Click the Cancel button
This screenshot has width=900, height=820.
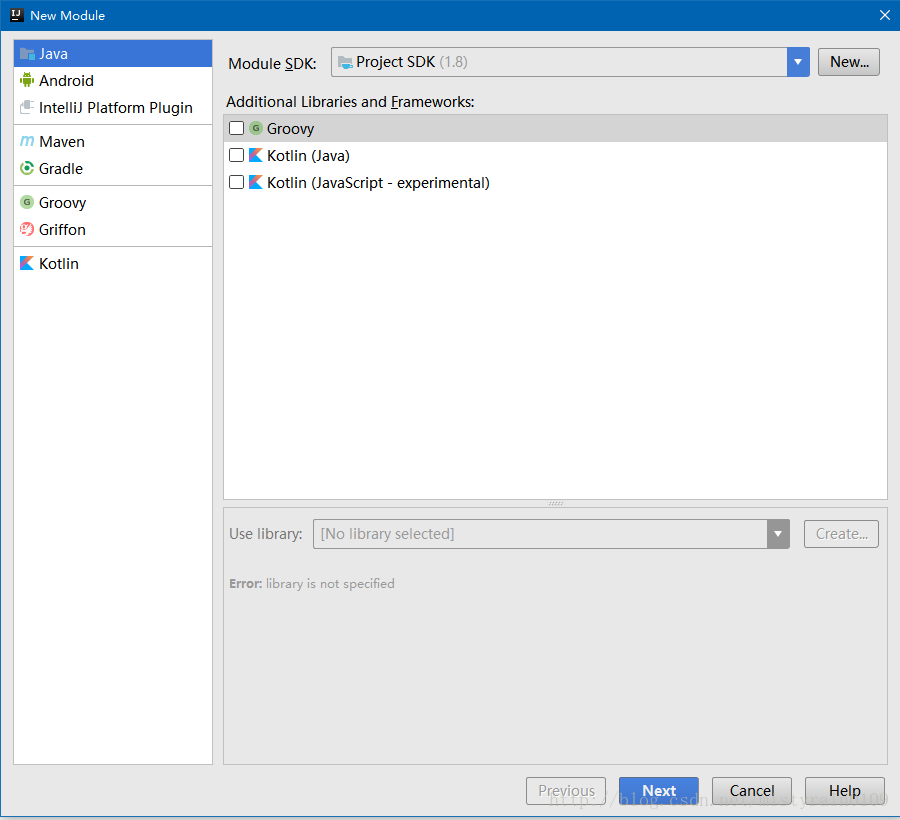(x=752, y=791)
